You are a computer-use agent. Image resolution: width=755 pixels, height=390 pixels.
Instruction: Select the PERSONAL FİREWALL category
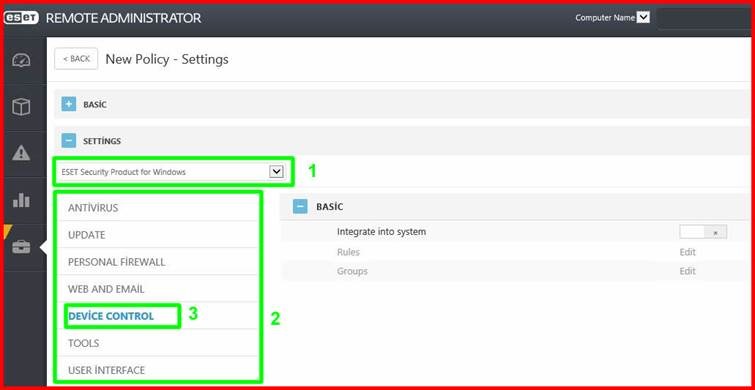coord(158,262)
